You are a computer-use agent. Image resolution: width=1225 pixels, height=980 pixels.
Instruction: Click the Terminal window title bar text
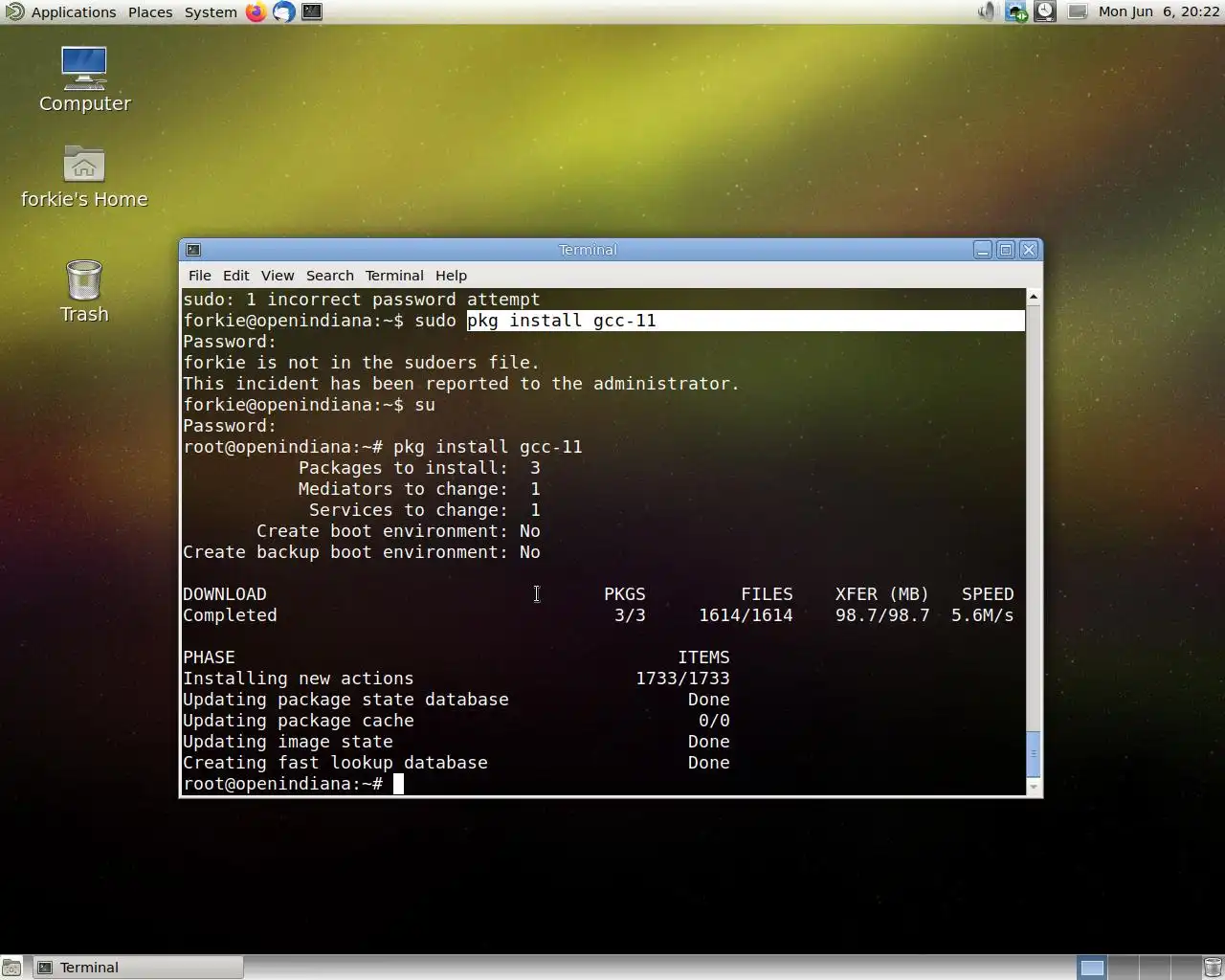pyautogui.click(x=588, y=250)
